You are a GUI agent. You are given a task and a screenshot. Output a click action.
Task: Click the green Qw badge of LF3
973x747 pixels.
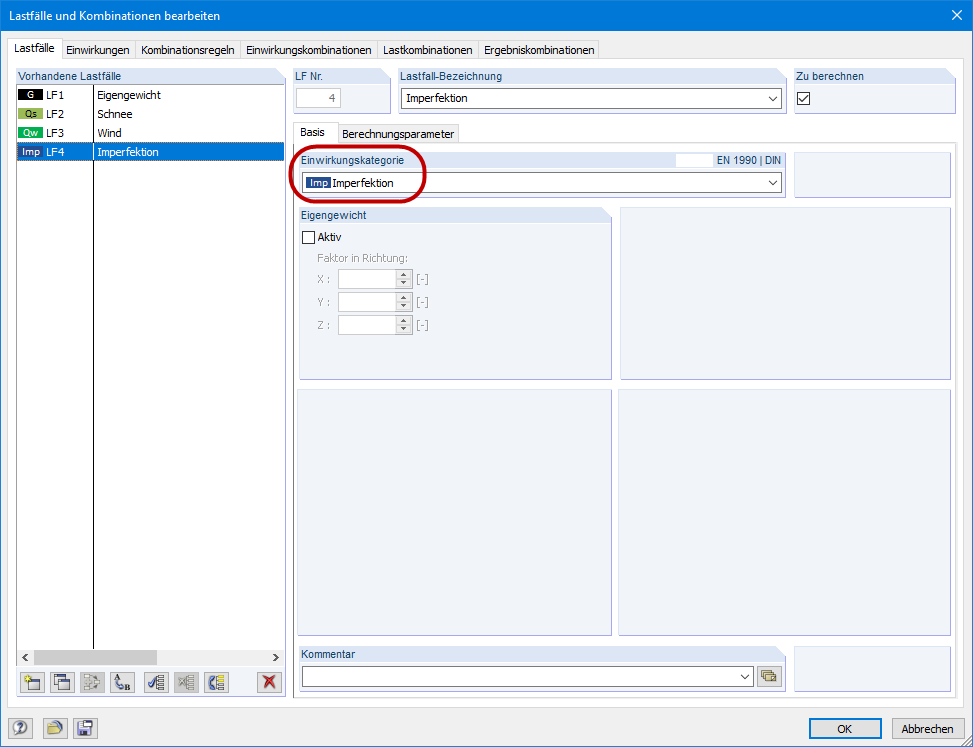click(x=30, y=133)
